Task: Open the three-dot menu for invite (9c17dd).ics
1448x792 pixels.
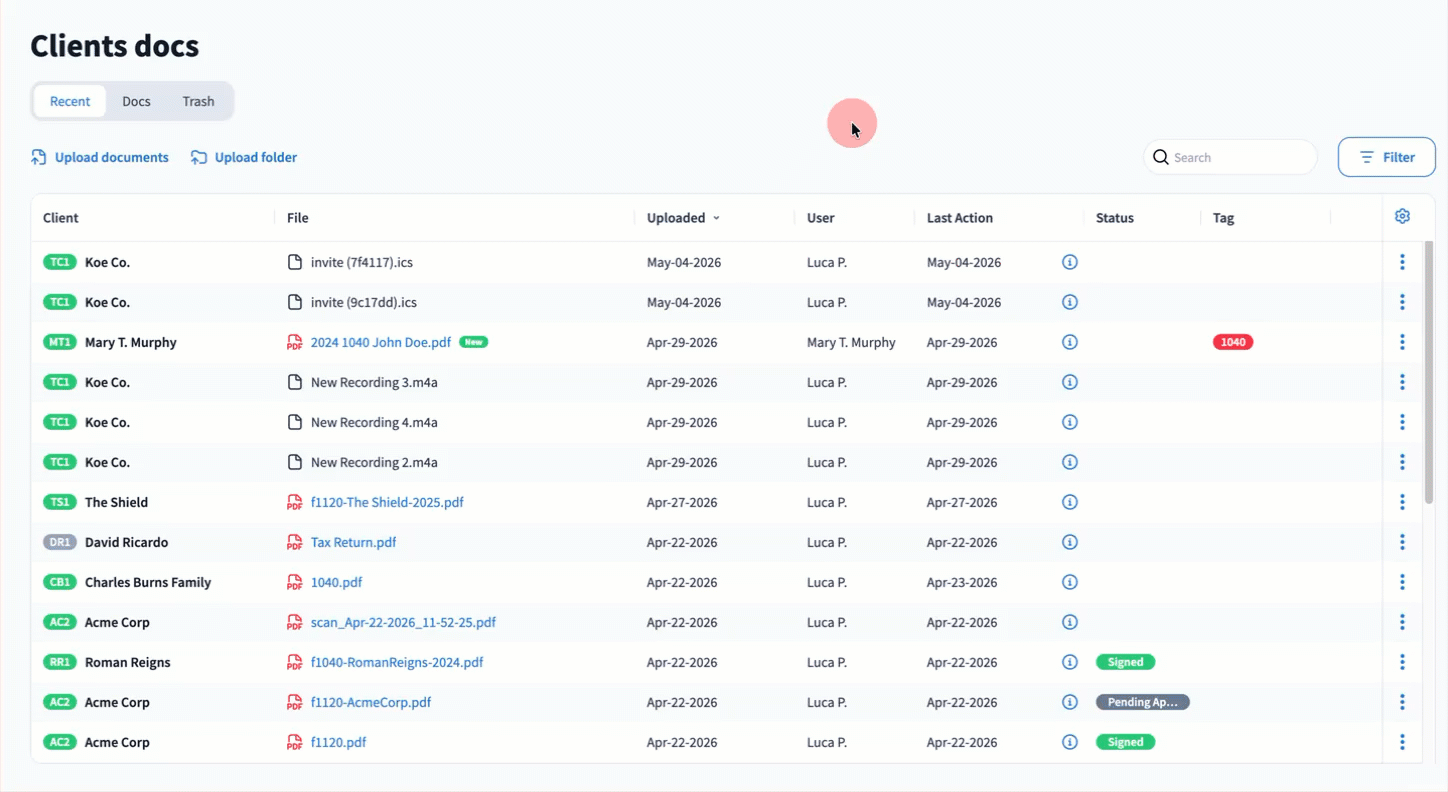Action: click(x=1402, y=302)
